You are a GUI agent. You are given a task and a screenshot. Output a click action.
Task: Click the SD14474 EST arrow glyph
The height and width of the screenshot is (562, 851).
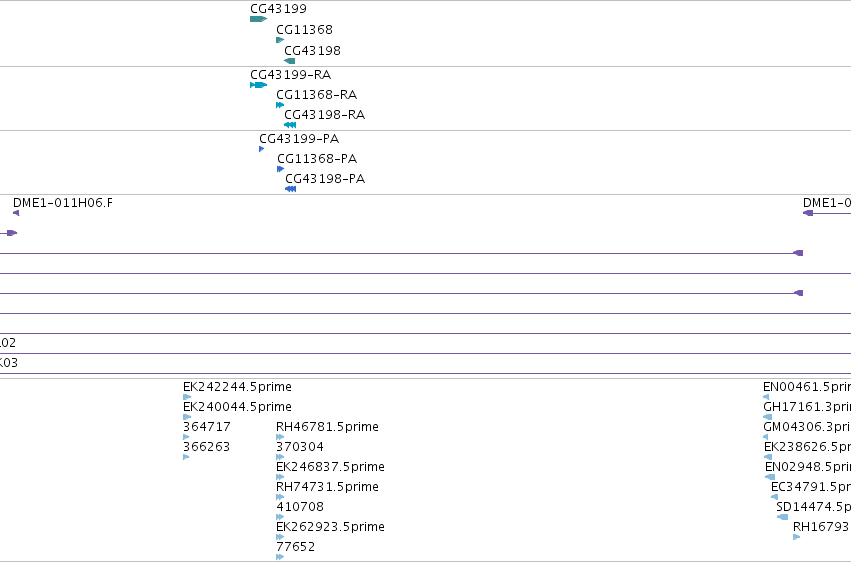click(782, 517)
